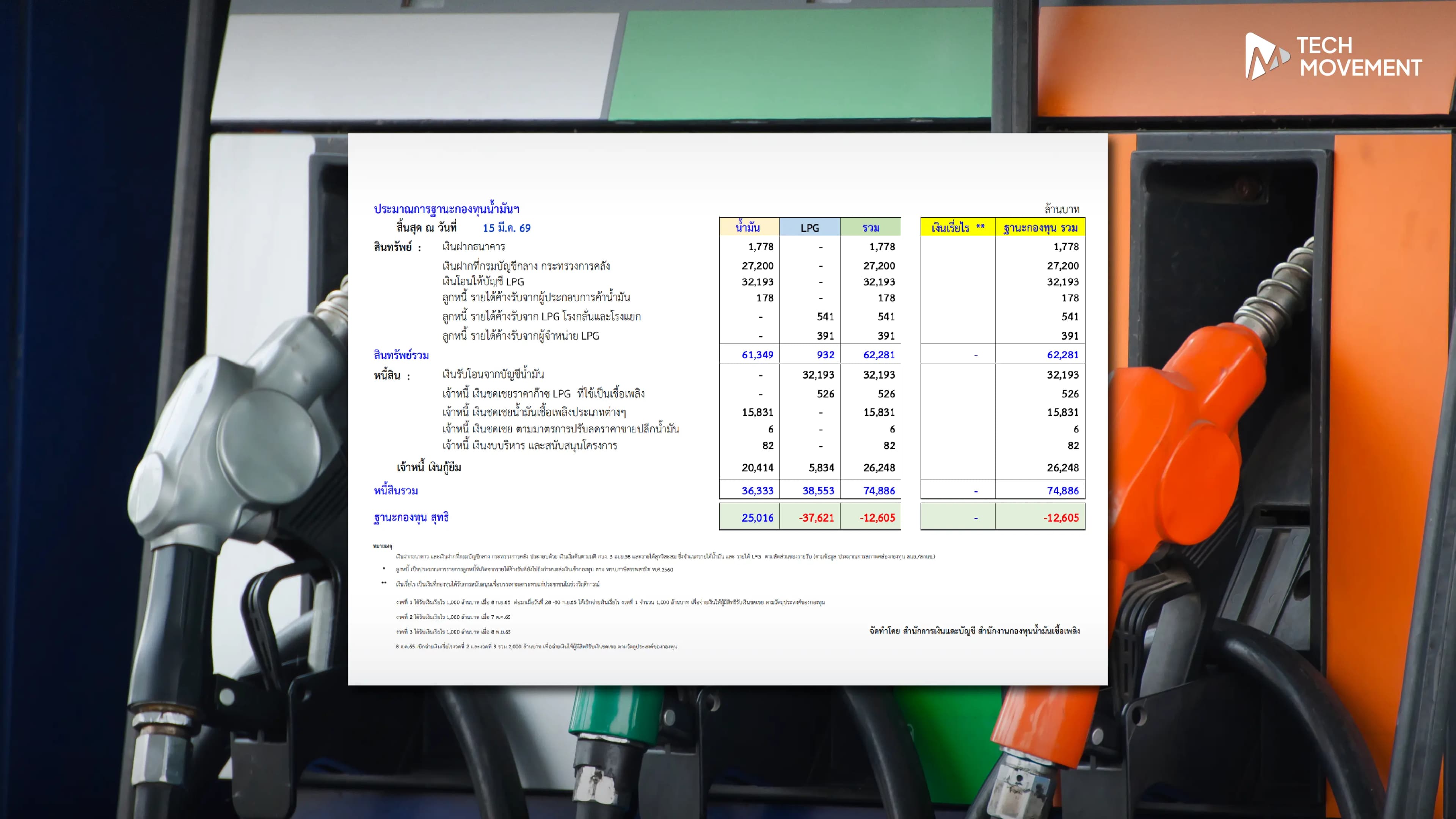Click the เจ้าหนี้ เงินกู้ยืม row label
The width and height of the screenshot is (1456, 819).
(x=428, y=468)
